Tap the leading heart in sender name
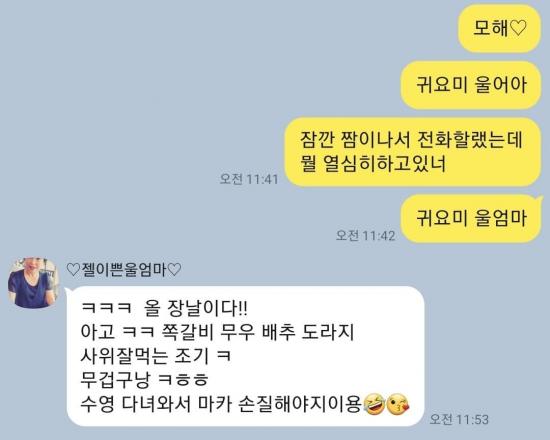The height and width of the screenshot is (440, 550). (x=74, y=270)
